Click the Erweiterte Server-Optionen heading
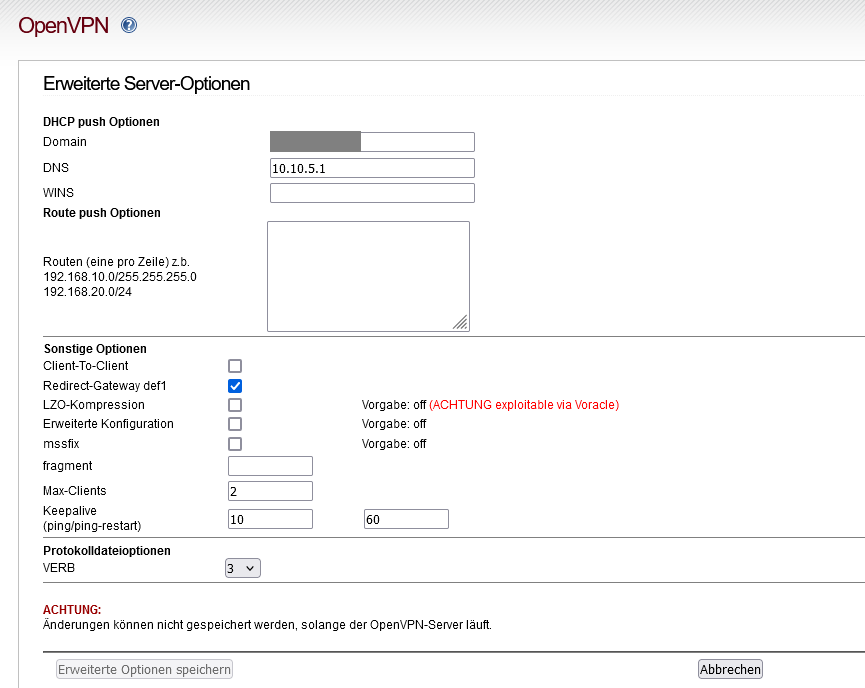The height and width of the screenshot is (688, 865). (x=146, y=84)
